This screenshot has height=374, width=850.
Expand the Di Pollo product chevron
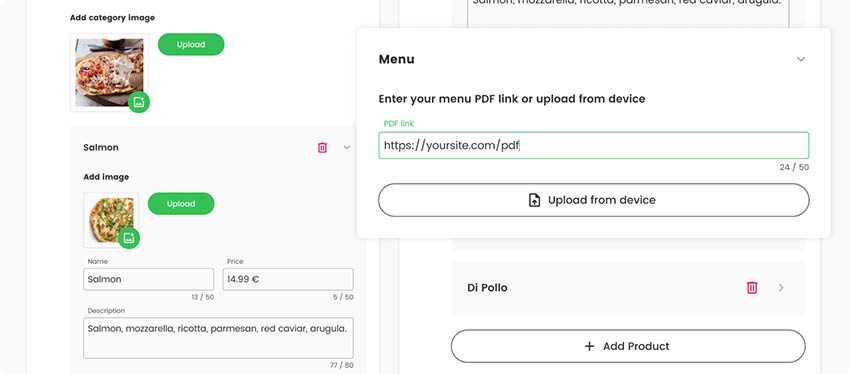(781, 287)
